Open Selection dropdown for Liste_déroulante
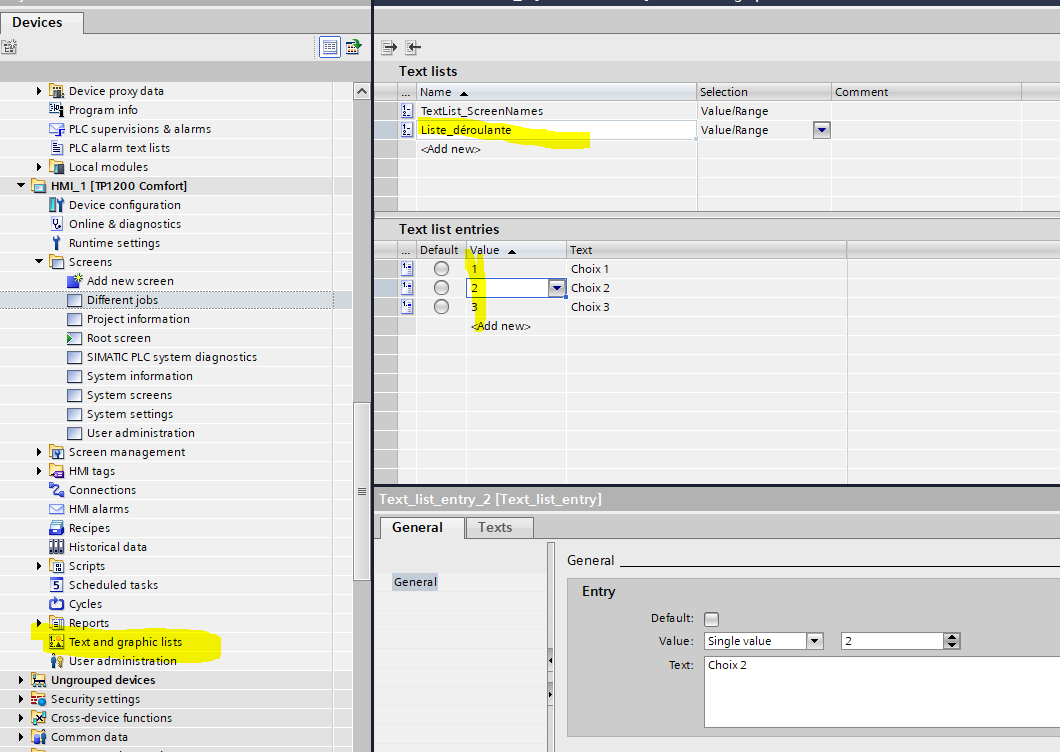The image size is (1060, 752). pyautogui.click(x=821, y=130)
